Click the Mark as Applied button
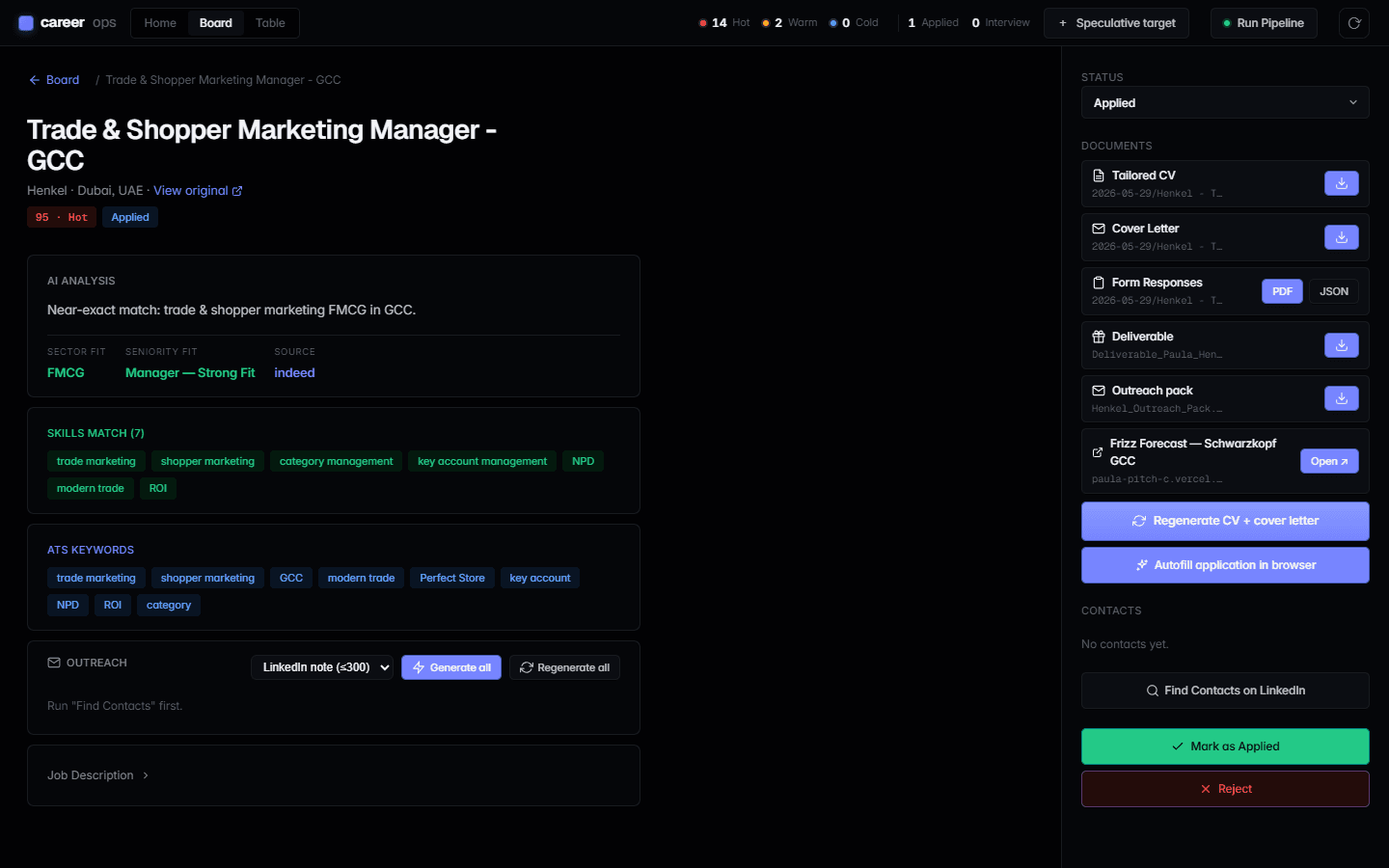The image size is (1389, 868). (x=1225, y=746)
